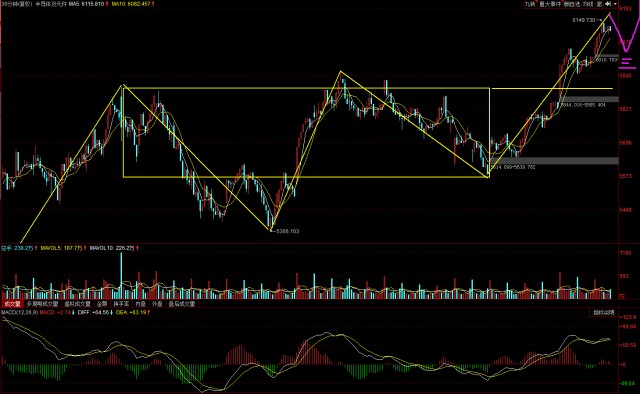
Task: Click the MACD(12,26,9) parameter label
Action: pos(19,312)
